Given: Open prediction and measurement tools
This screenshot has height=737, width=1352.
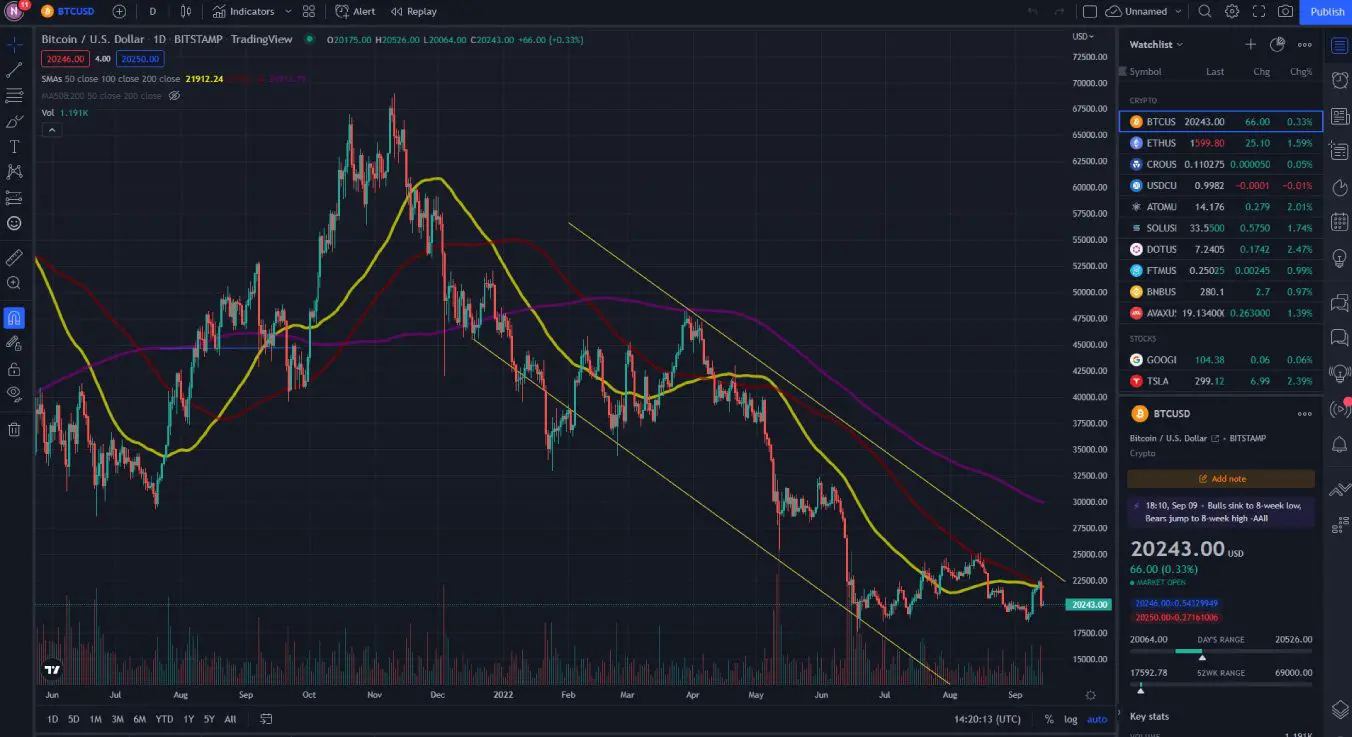Looking at the screenshot, I should (x=14, y=198).
